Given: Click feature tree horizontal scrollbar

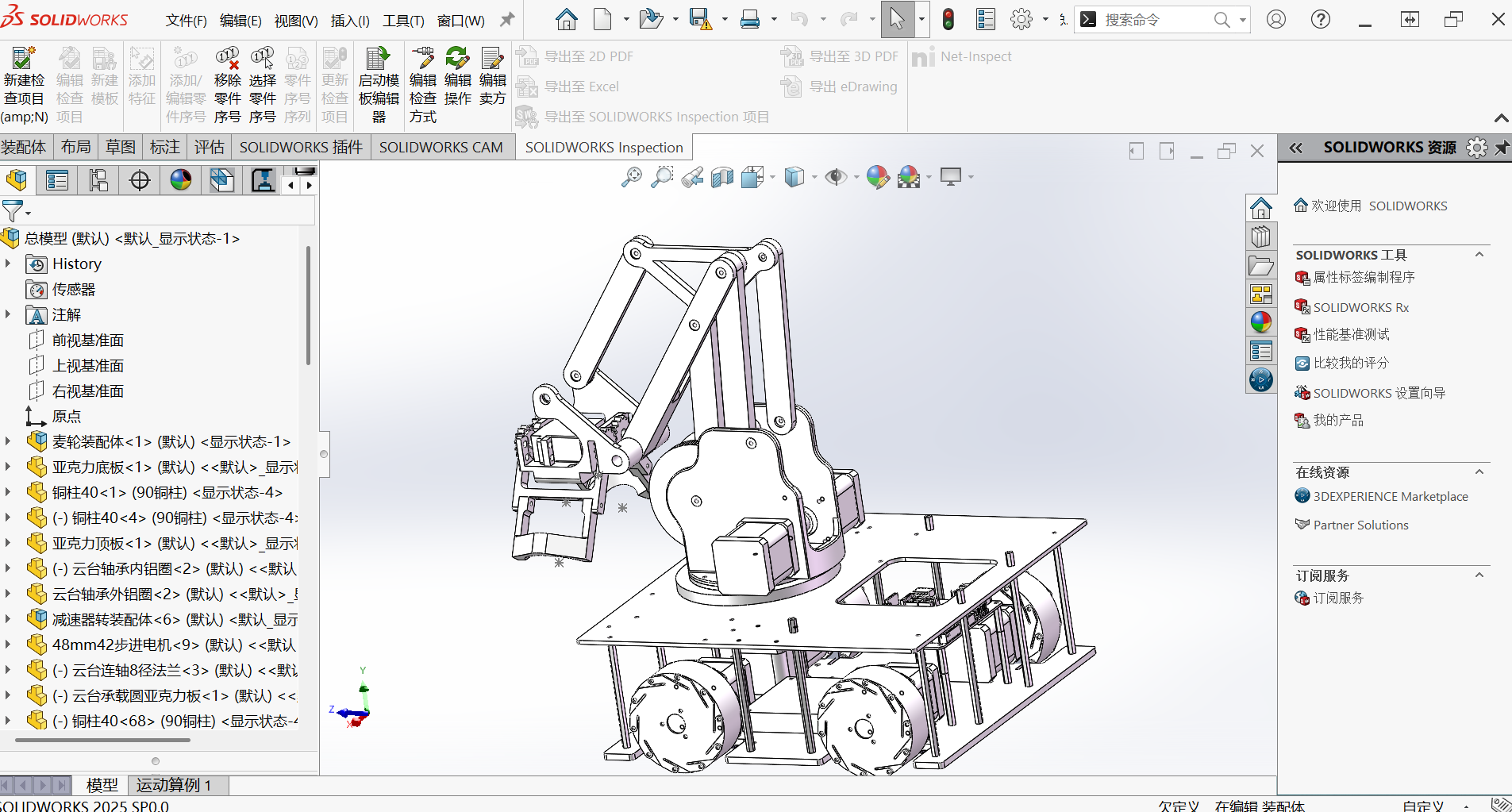Looking at the screenshot, I should (103, 740).
